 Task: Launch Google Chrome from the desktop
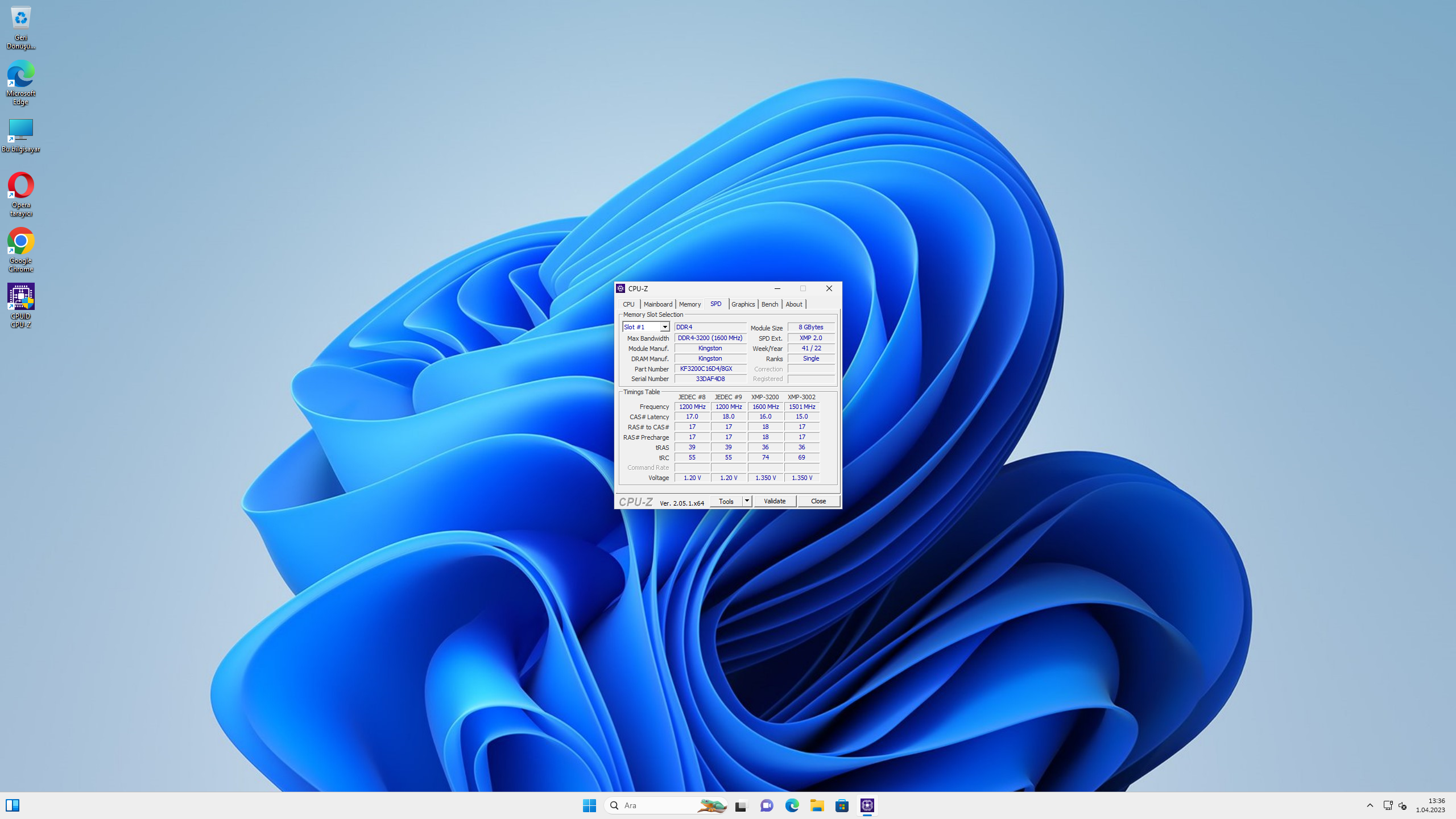point(20,241)
